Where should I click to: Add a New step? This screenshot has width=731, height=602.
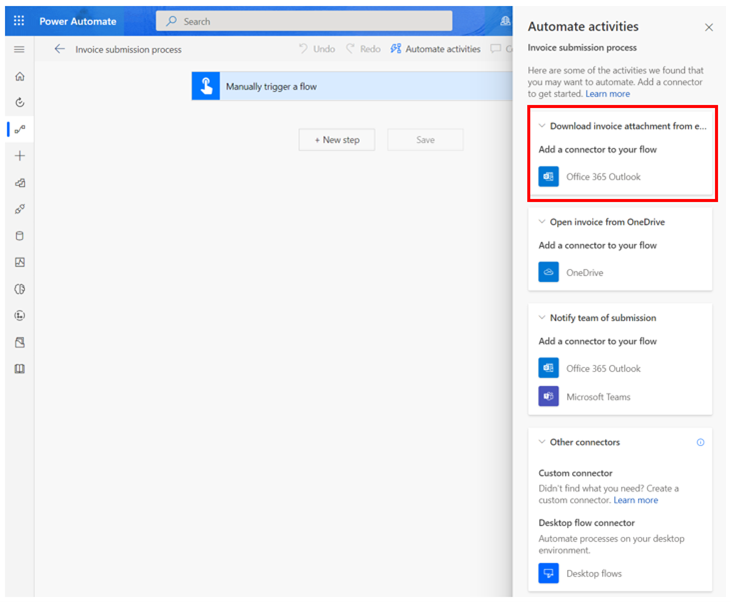point(337,140)
